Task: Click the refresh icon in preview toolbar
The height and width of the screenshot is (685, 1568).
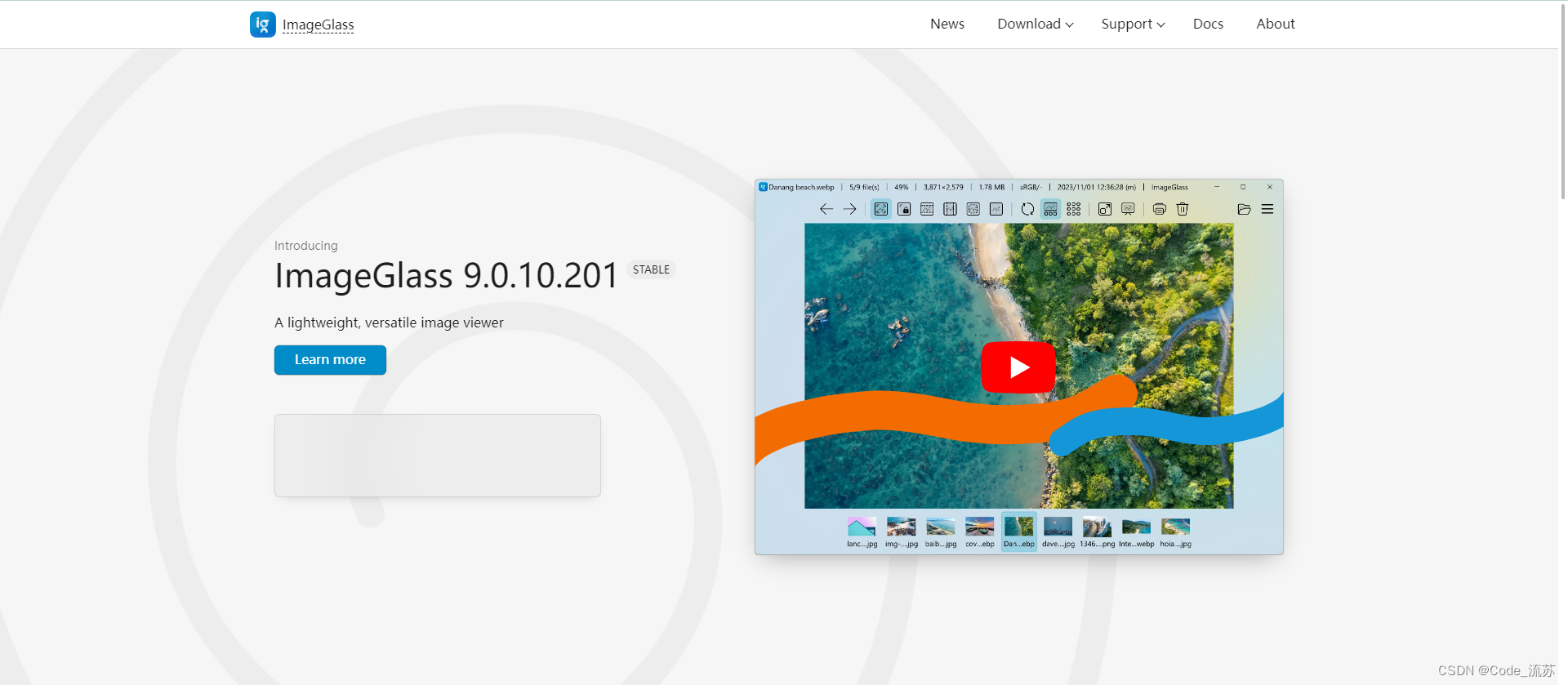Action: (x=1027, y=209)
